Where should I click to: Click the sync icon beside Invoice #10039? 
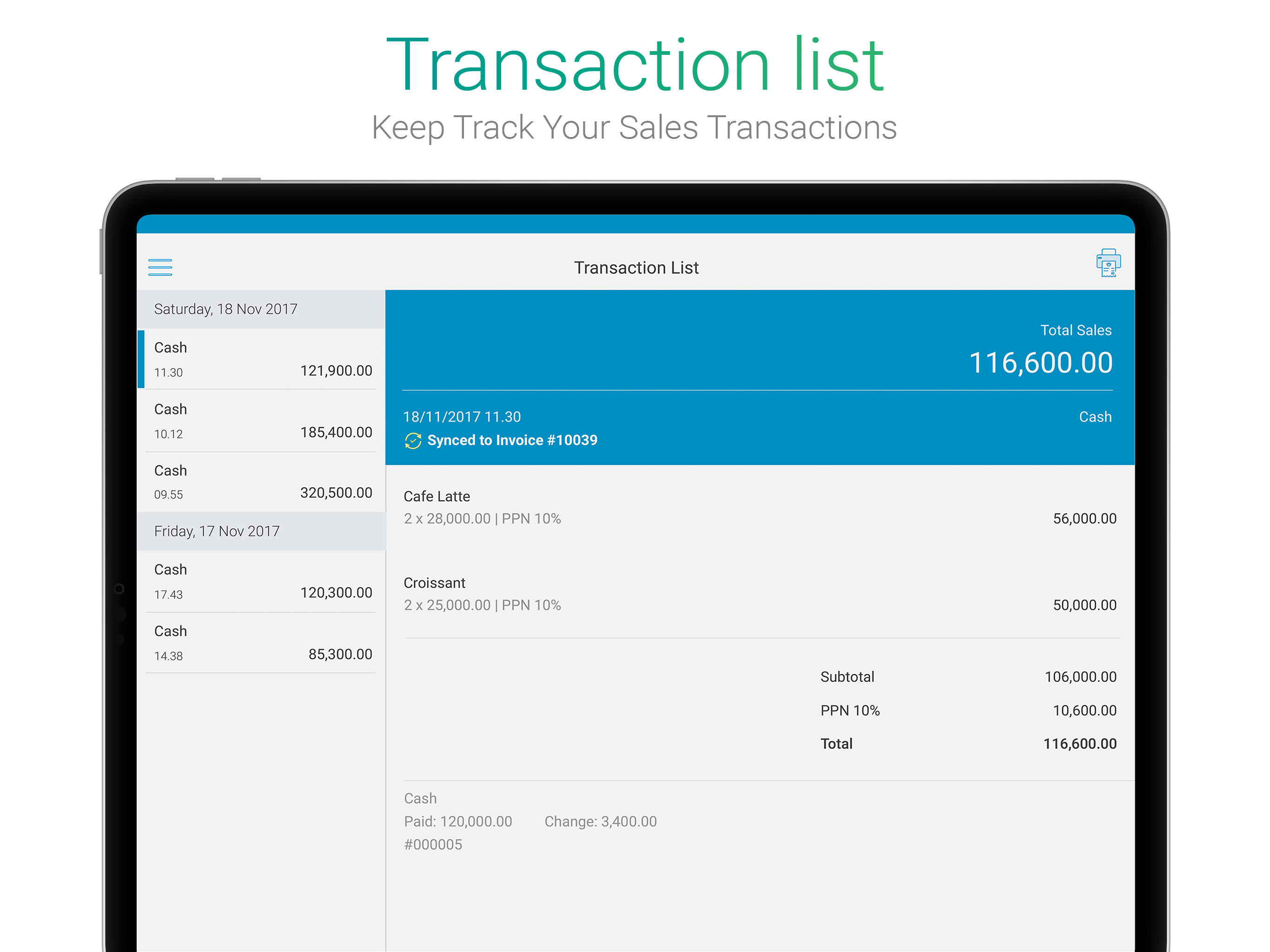click(413, 440)
